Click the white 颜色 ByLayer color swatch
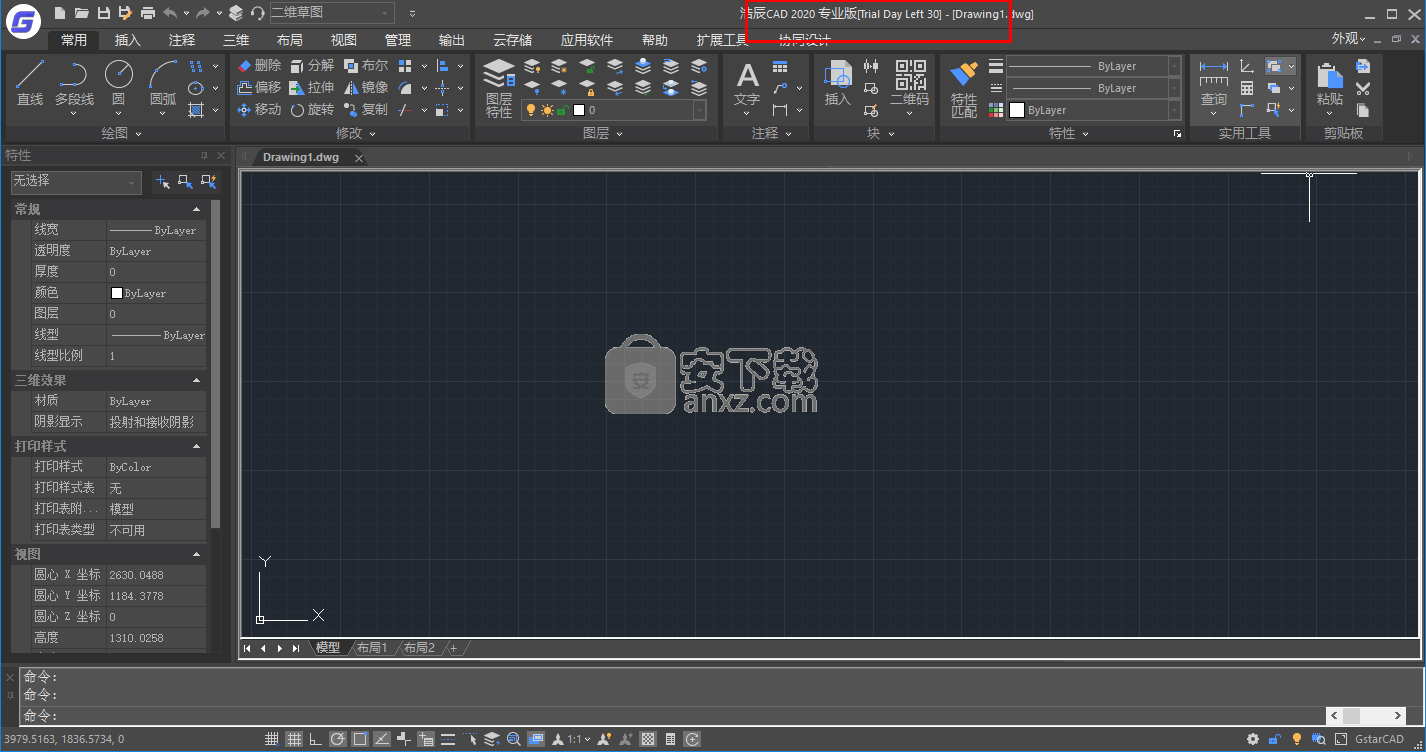1426x752 pixels. [116, 293]
